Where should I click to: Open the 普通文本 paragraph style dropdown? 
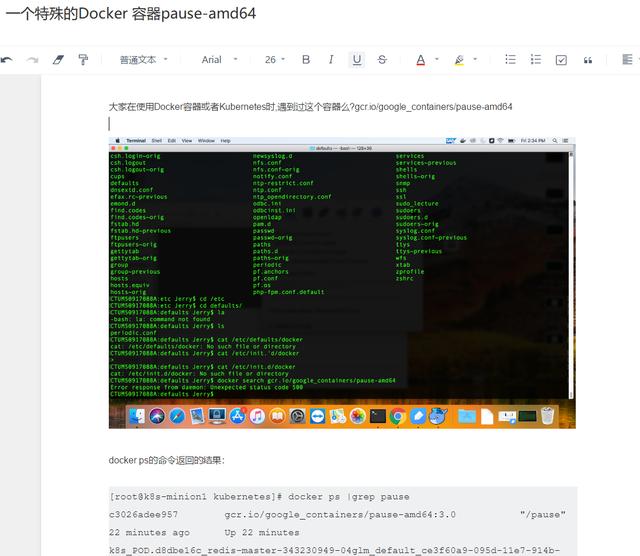(144, 60)
